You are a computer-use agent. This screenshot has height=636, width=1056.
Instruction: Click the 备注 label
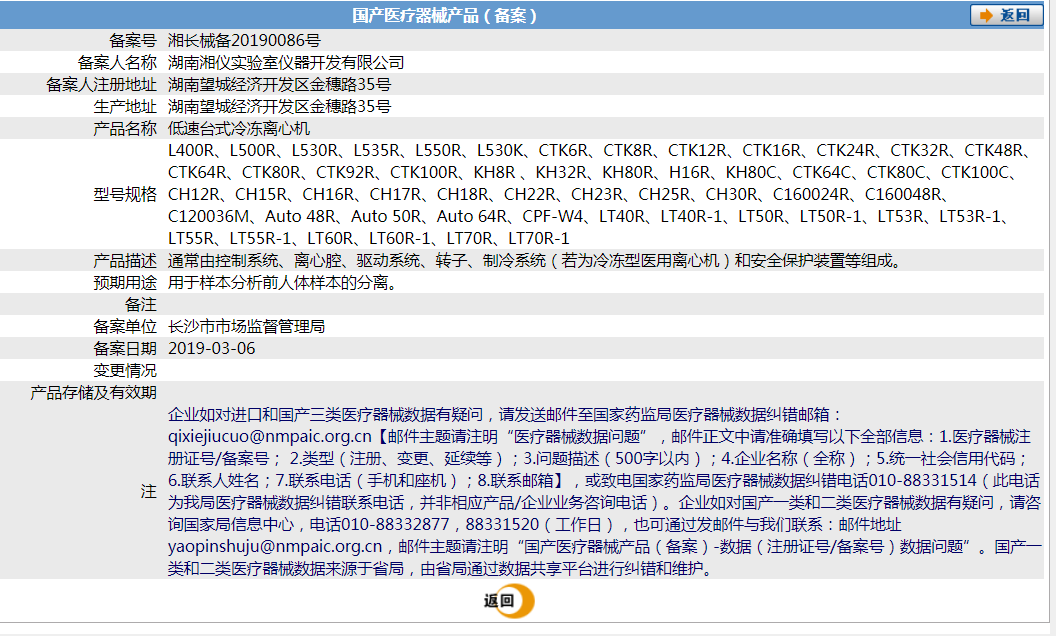(141, 305)
